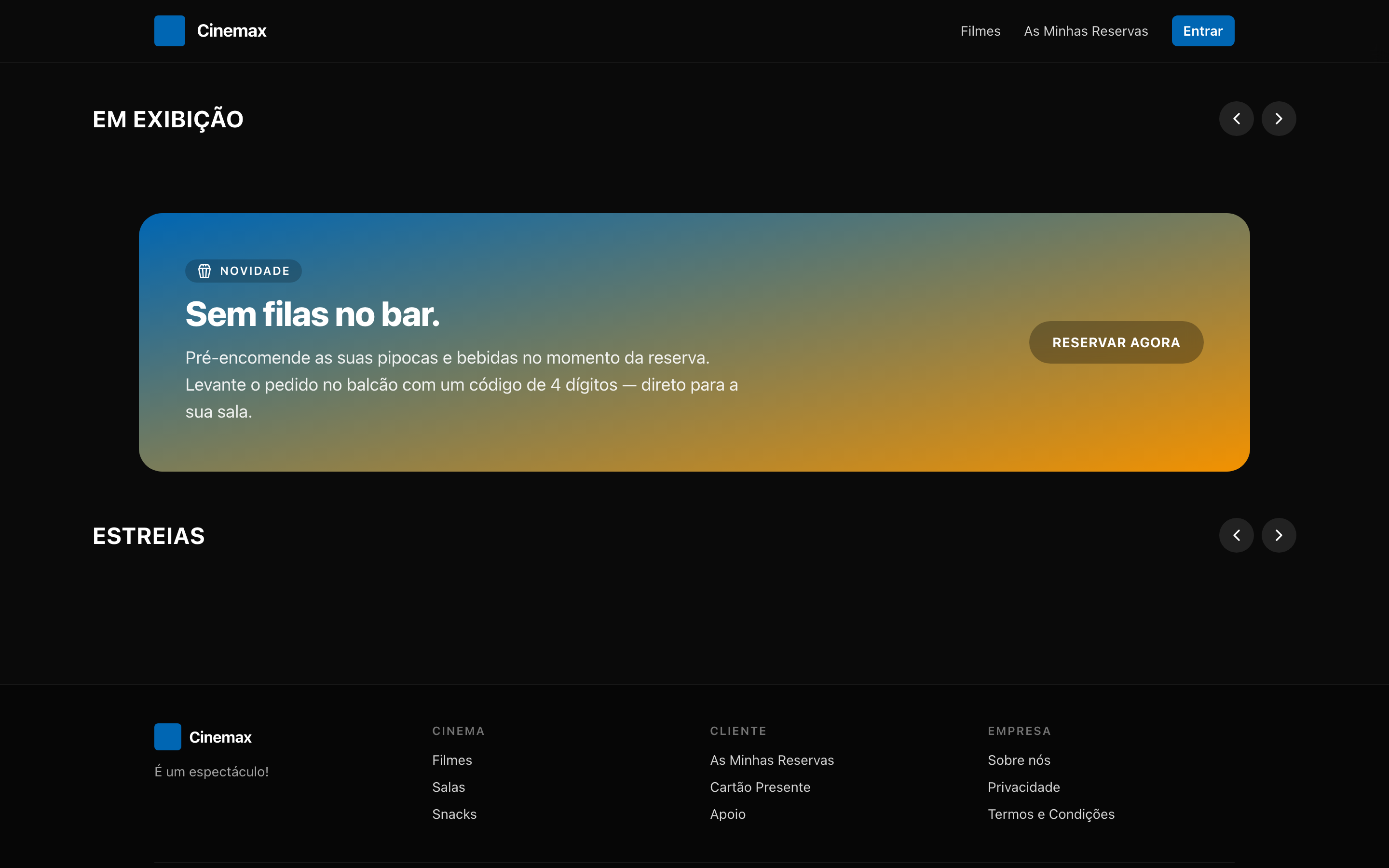Click the EMPRESA footer column heading
This screenshot has height=868, width=1389.
pyautogui.click(x=1019, y=731)
